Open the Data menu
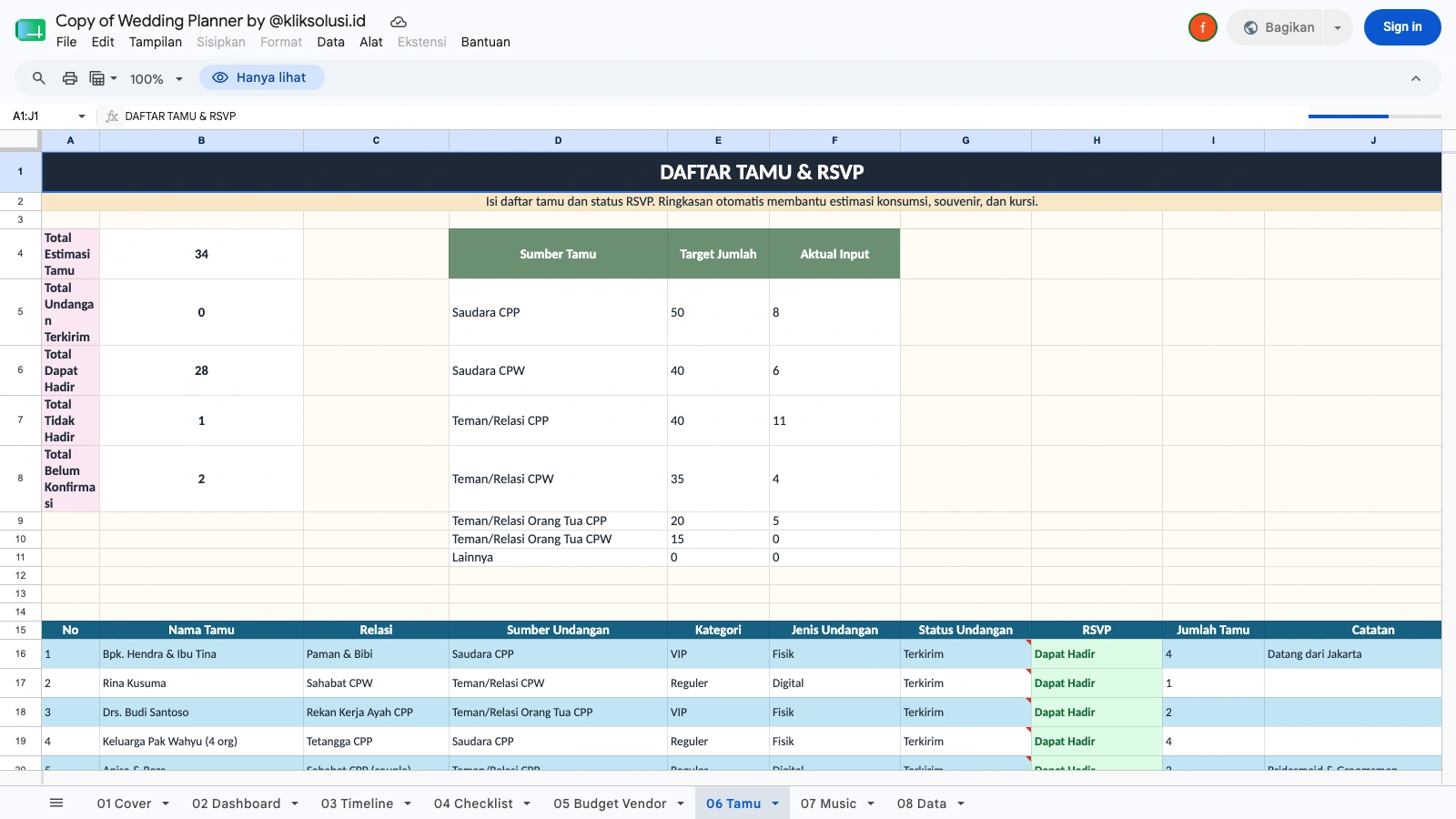 pos(330,42)
